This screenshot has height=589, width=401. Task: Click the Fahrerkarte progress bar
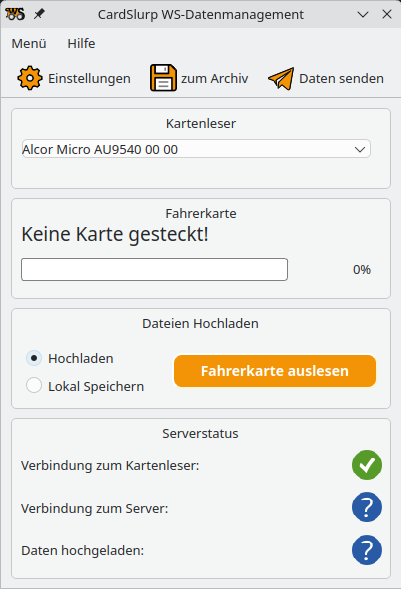pyautogui.click(x=154, y=269)
